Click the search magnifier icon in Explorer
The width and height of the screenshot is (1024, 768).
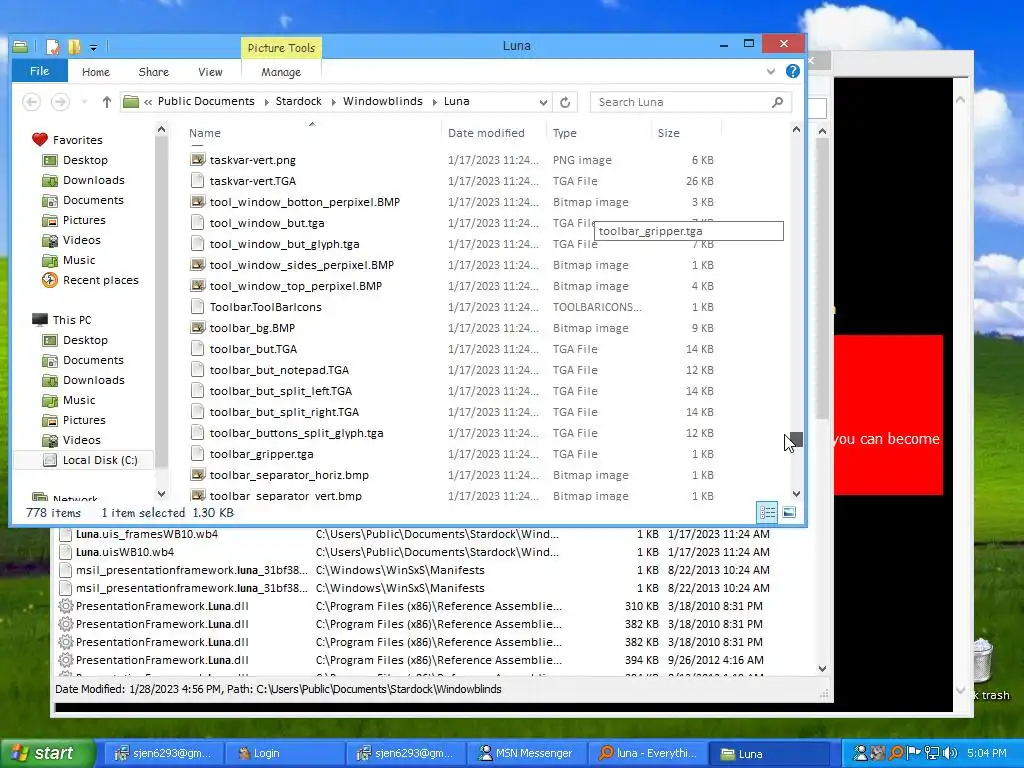(777, 103)
